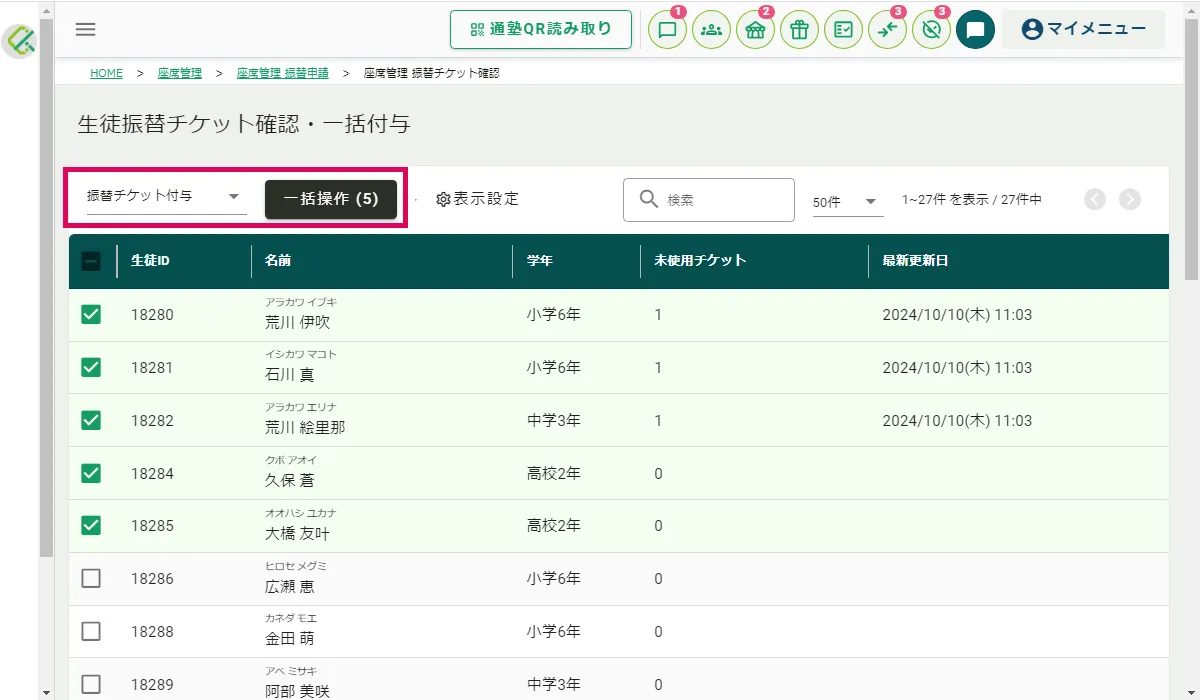This screenshot has width=1200, height=700.
Task: Open the school building icon with badge 2
Action: tap(755, 29)
